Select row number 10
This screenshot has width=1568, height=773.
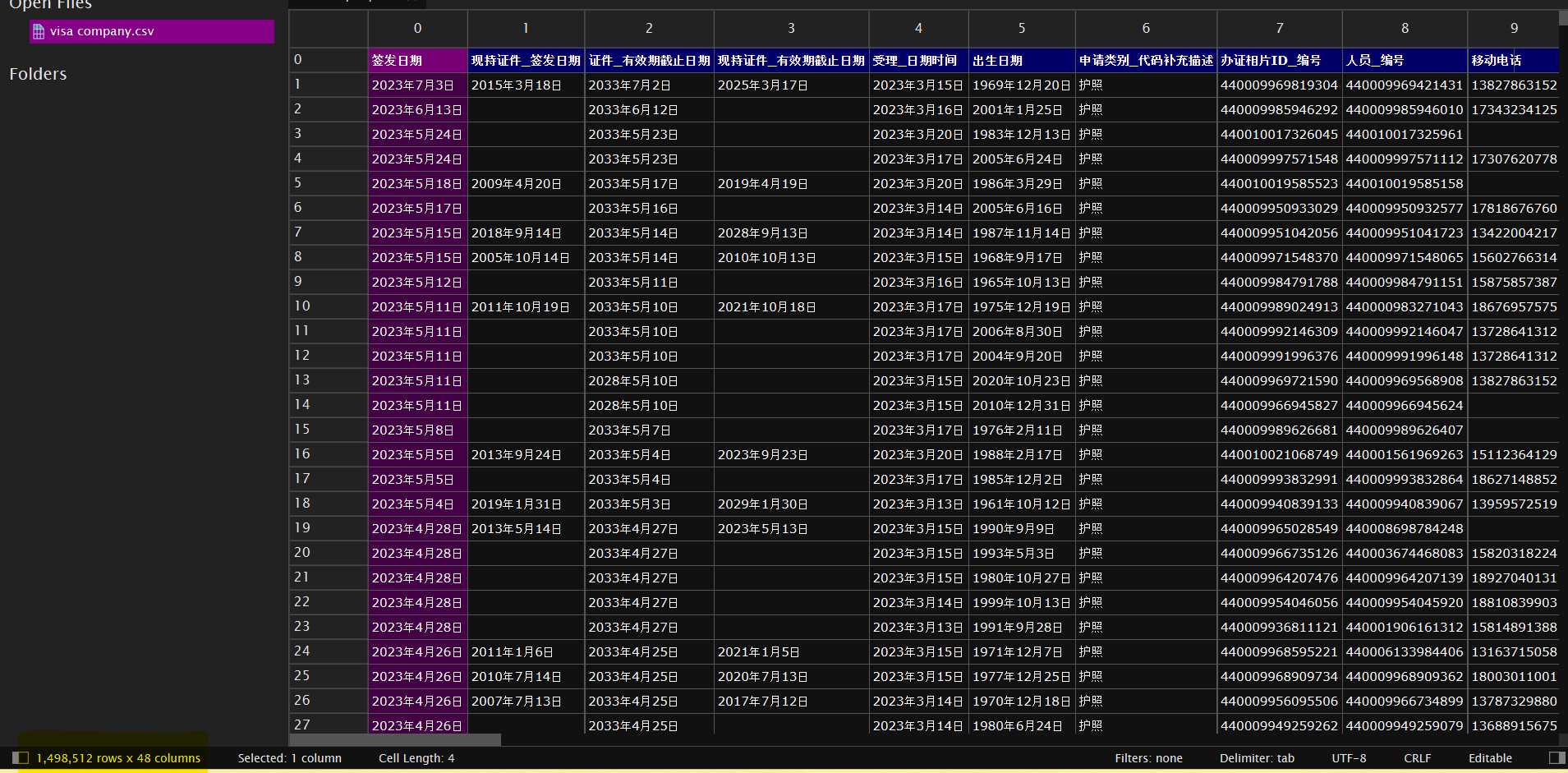pyautogui.click(x=328, y=306)
